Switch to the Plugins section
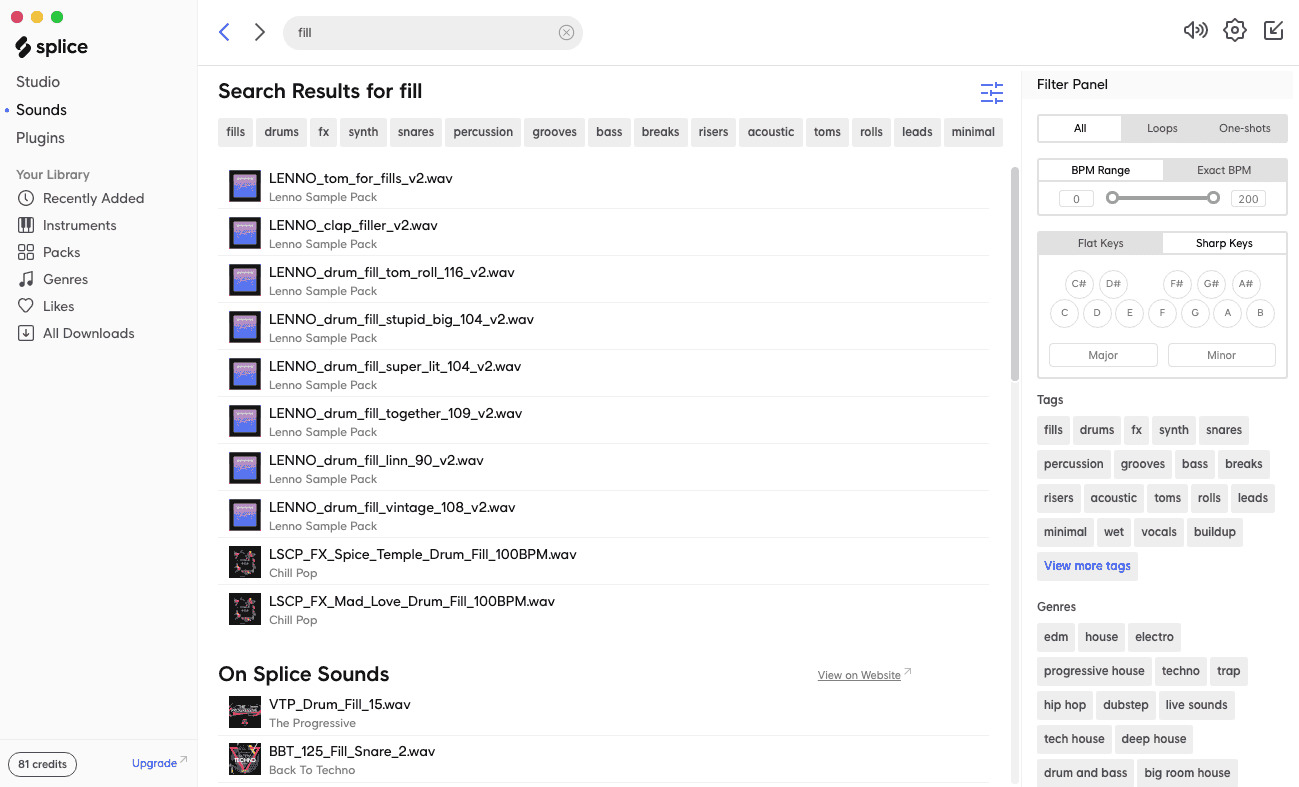 point(40,138)
